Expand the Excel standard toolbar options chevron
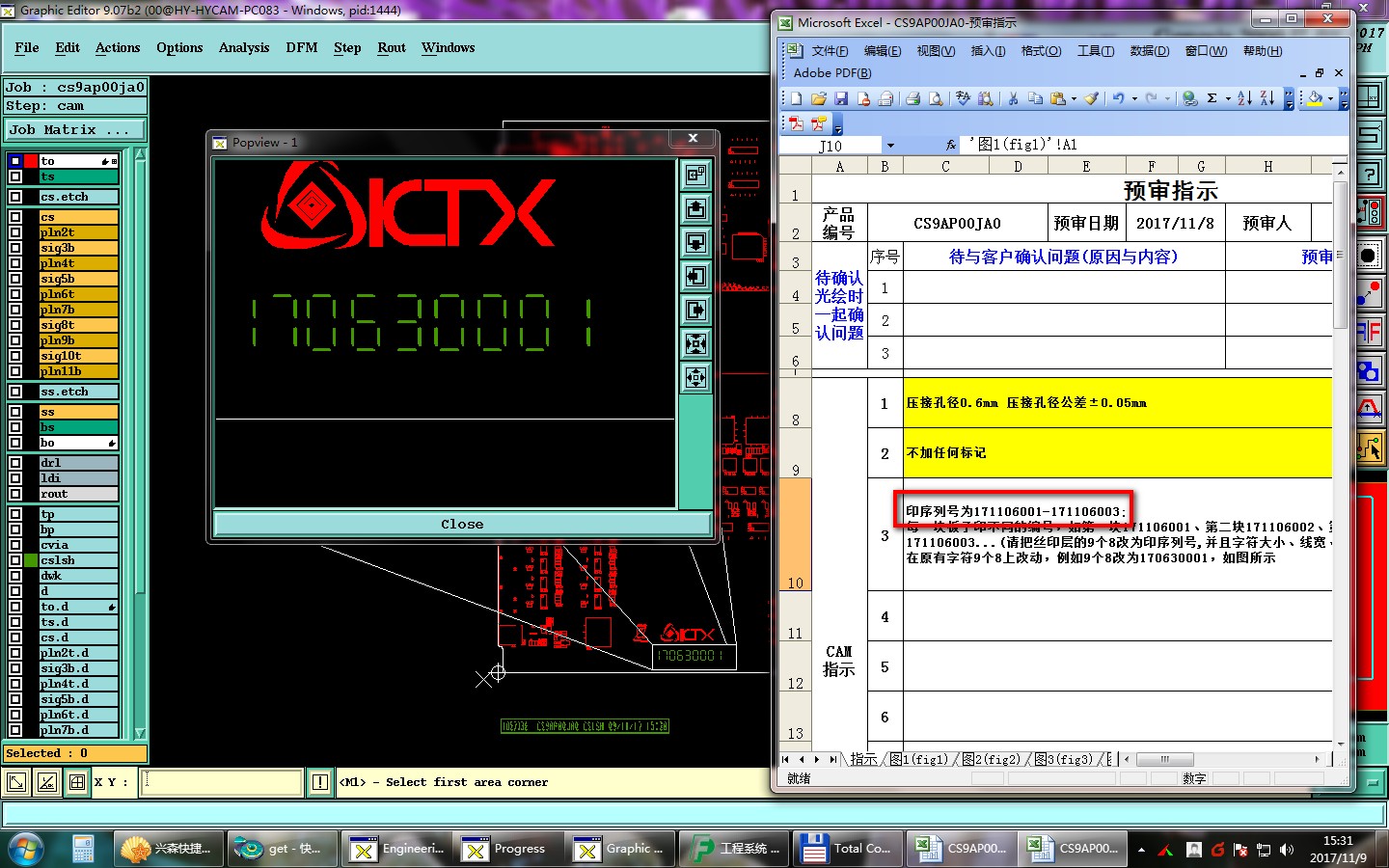This screenshot has width=1389, height=868. [x=1289, y=98]
